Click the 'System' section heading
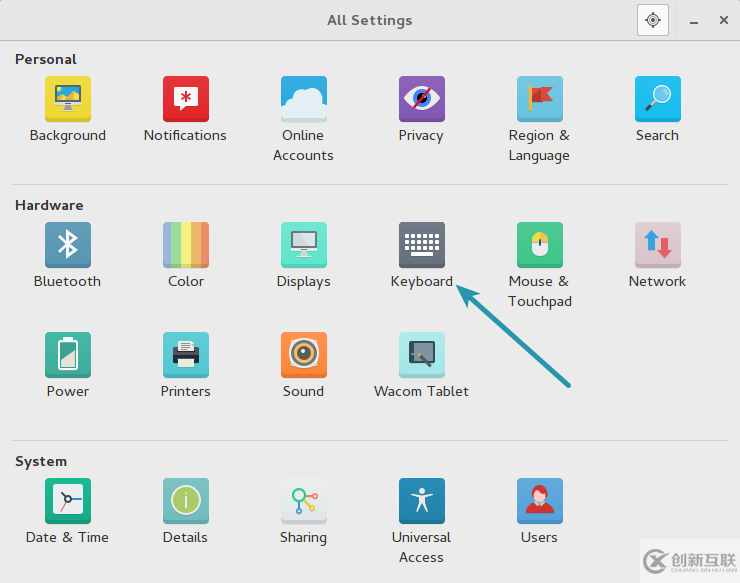This screenshot has height=583, width=740. tap(41, 462)
